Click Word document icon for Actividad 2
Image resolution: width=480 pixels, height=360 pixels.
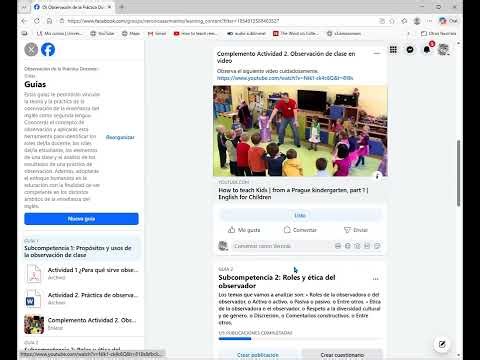[x=34, y=299]
